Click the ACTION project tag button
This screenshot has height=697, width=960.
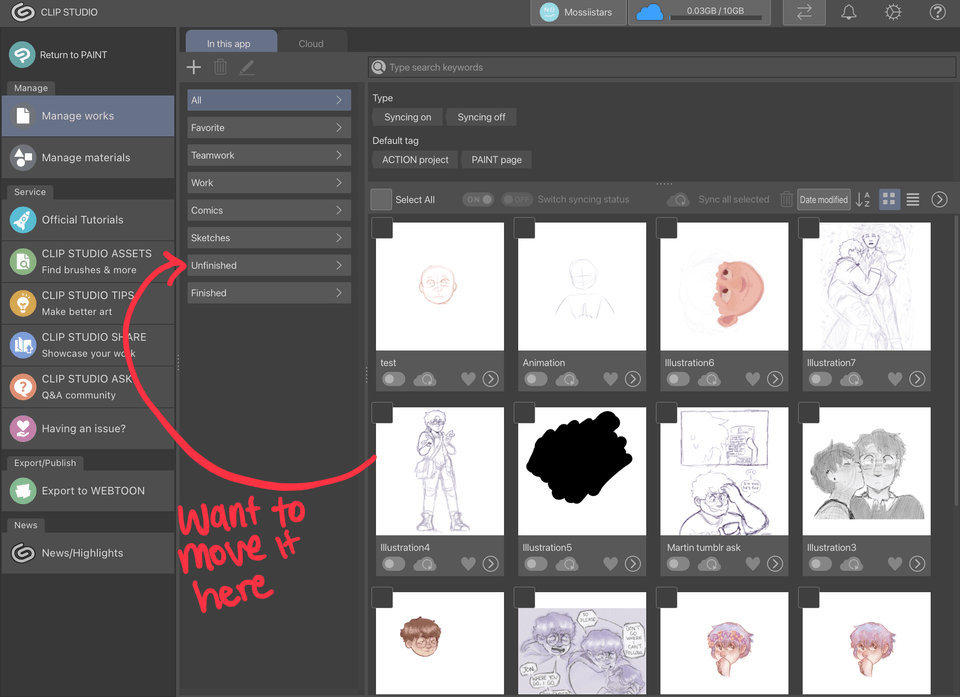[415, 160]
